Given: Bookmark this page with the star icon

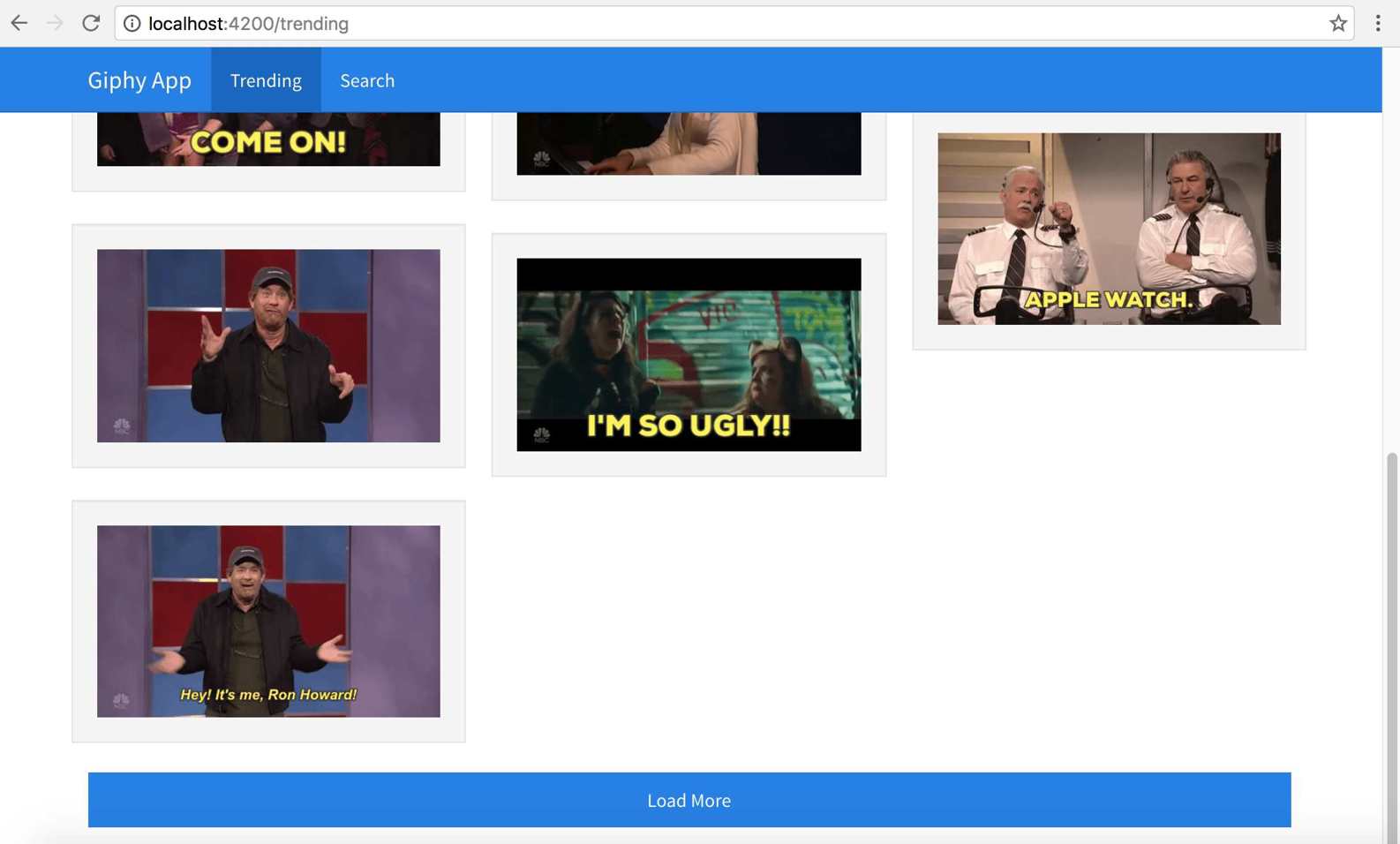Looking at the screenshot, I should coord(1337,24).
